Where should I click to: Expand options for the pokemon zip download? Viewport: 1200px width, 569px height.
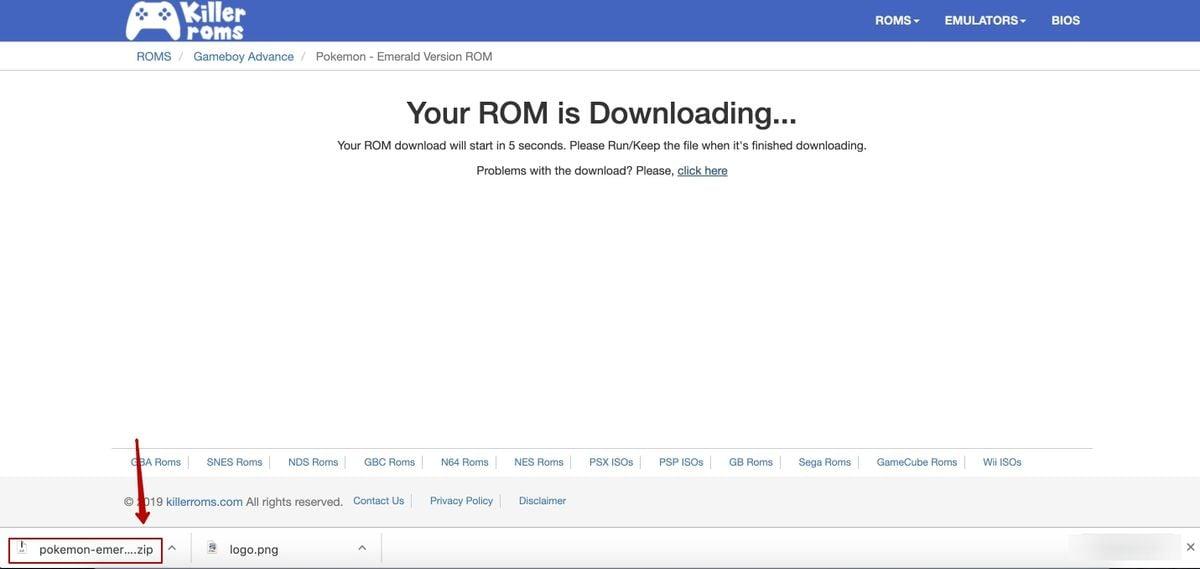point(172,548)
